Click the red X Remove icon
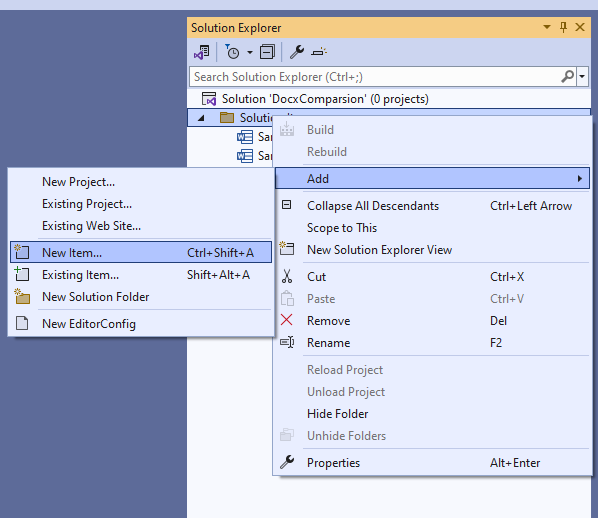Image resolution: width=598 pixels, height=518 pixels. (x=286, y=320)
